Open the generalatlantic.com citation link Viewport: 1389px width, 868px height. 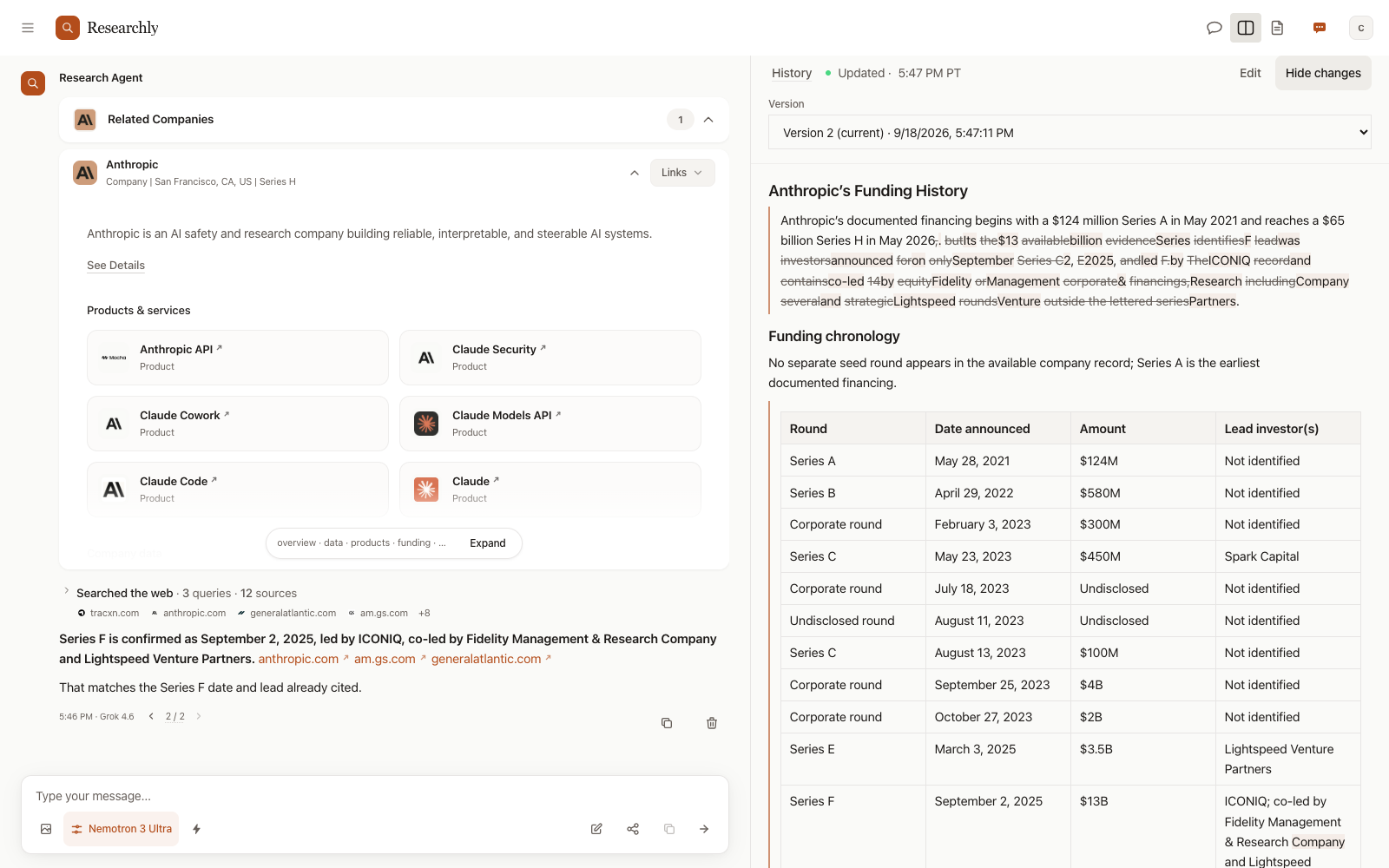tap(491, 659)
